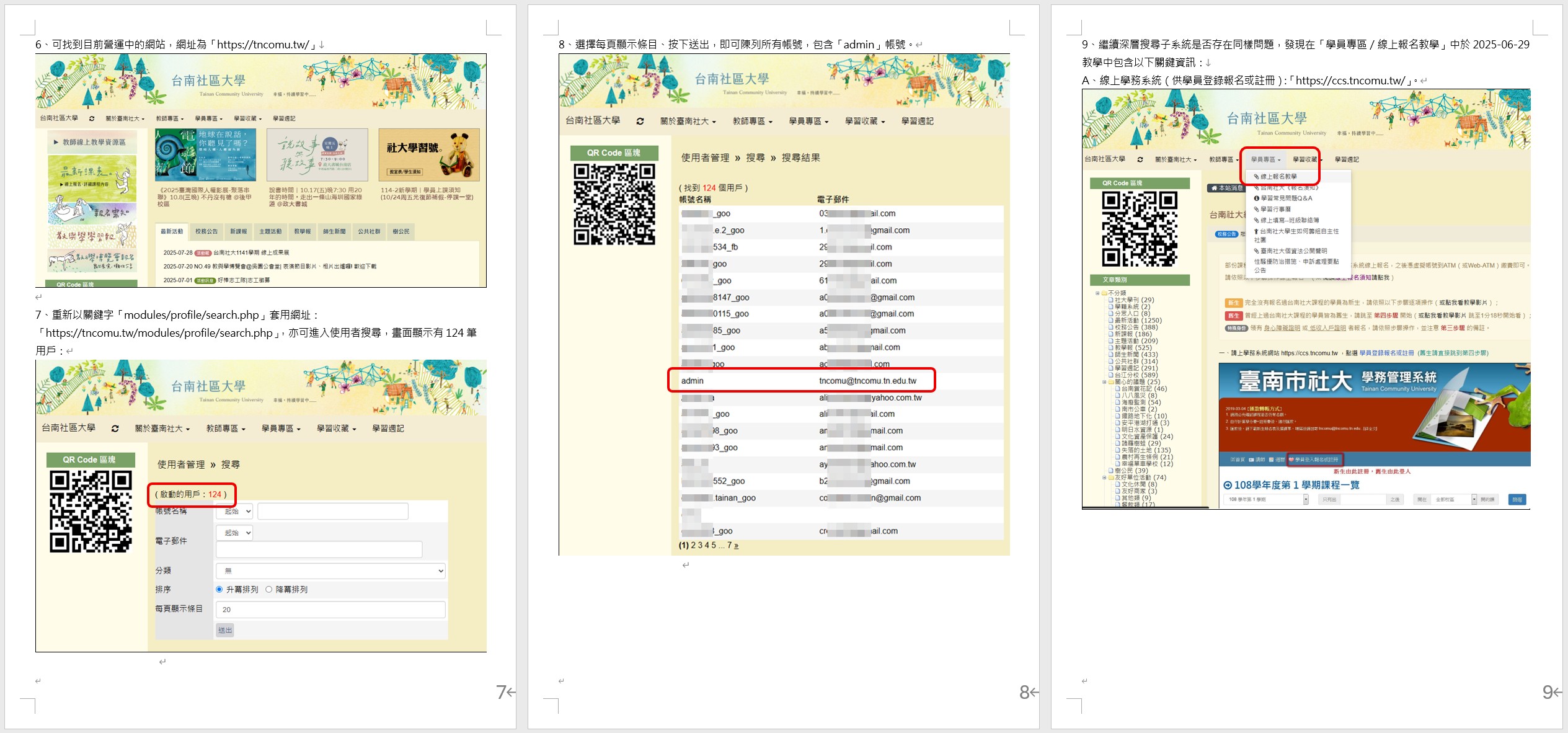The height and width of the screenshot is (733, 1568).
Task: Switch to 新課報 tab on homepage
Action: click(x=239, y=231)
